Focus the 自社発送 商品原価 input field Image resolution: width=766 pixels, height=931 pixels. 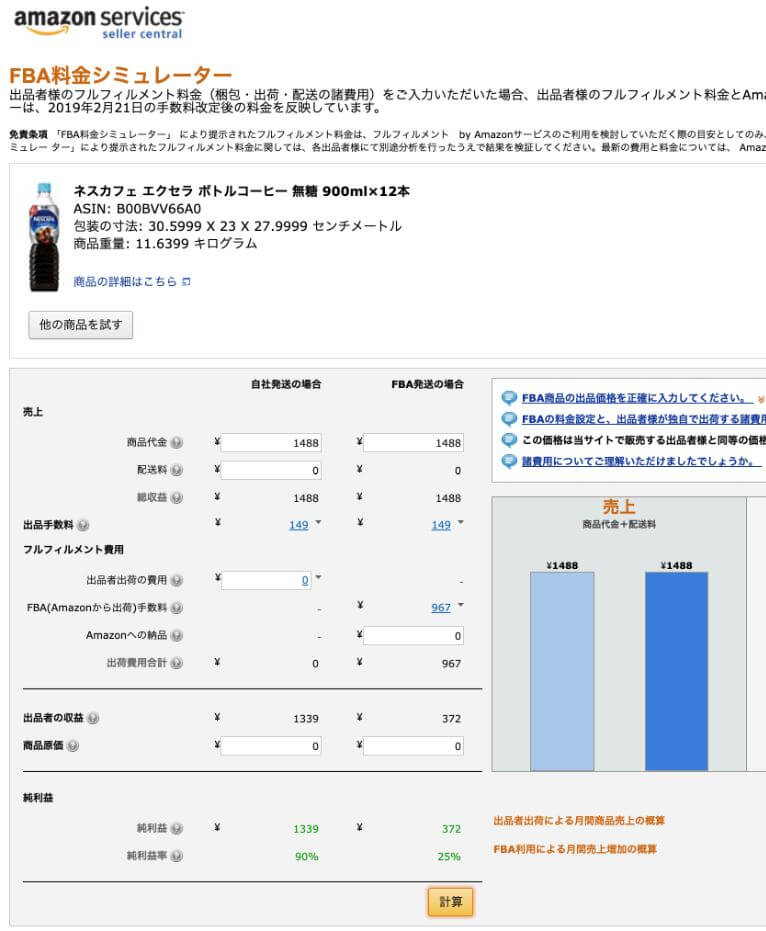click(271, 746)
